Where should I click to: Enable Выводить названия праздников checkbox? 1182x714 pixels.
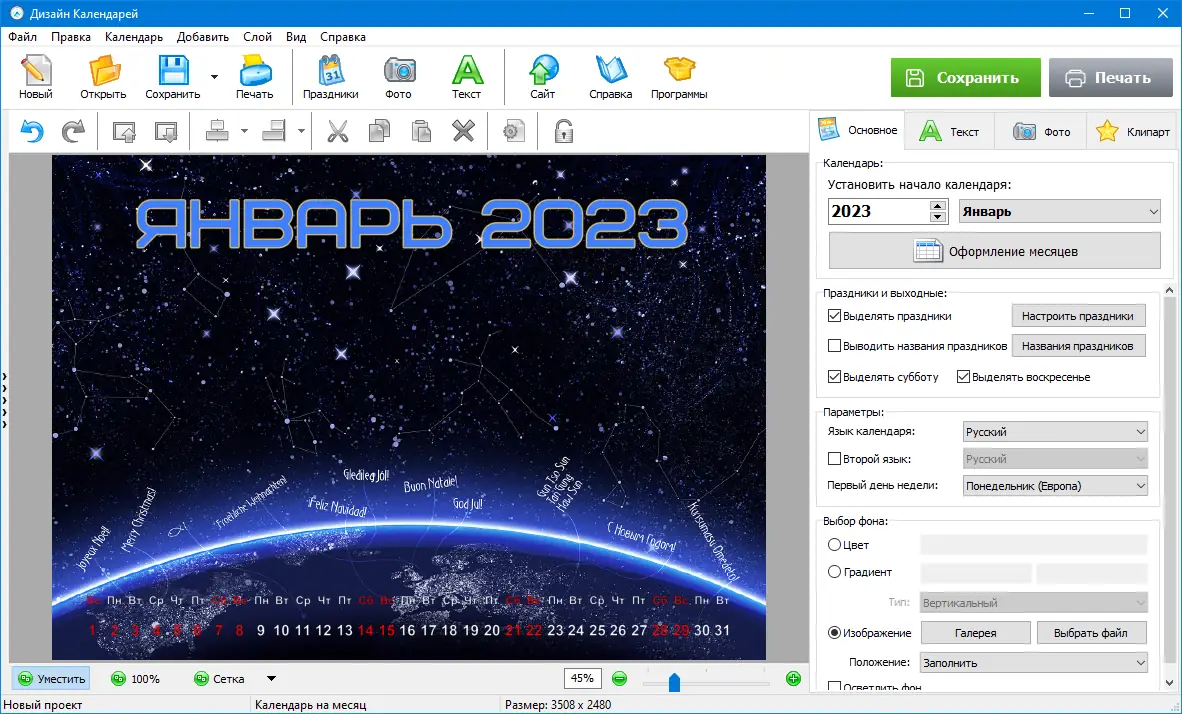834,346
